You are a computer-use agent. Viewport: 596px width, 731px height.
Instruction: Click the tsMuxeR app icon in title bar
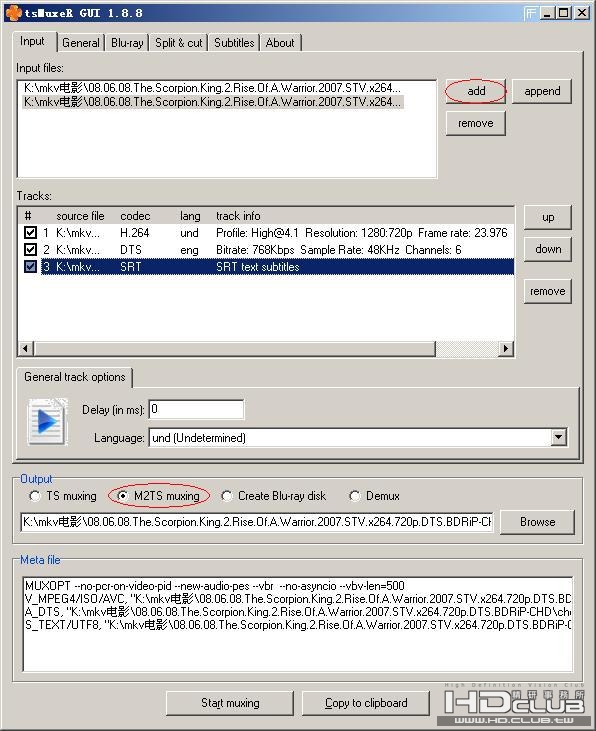click(14, 13)
